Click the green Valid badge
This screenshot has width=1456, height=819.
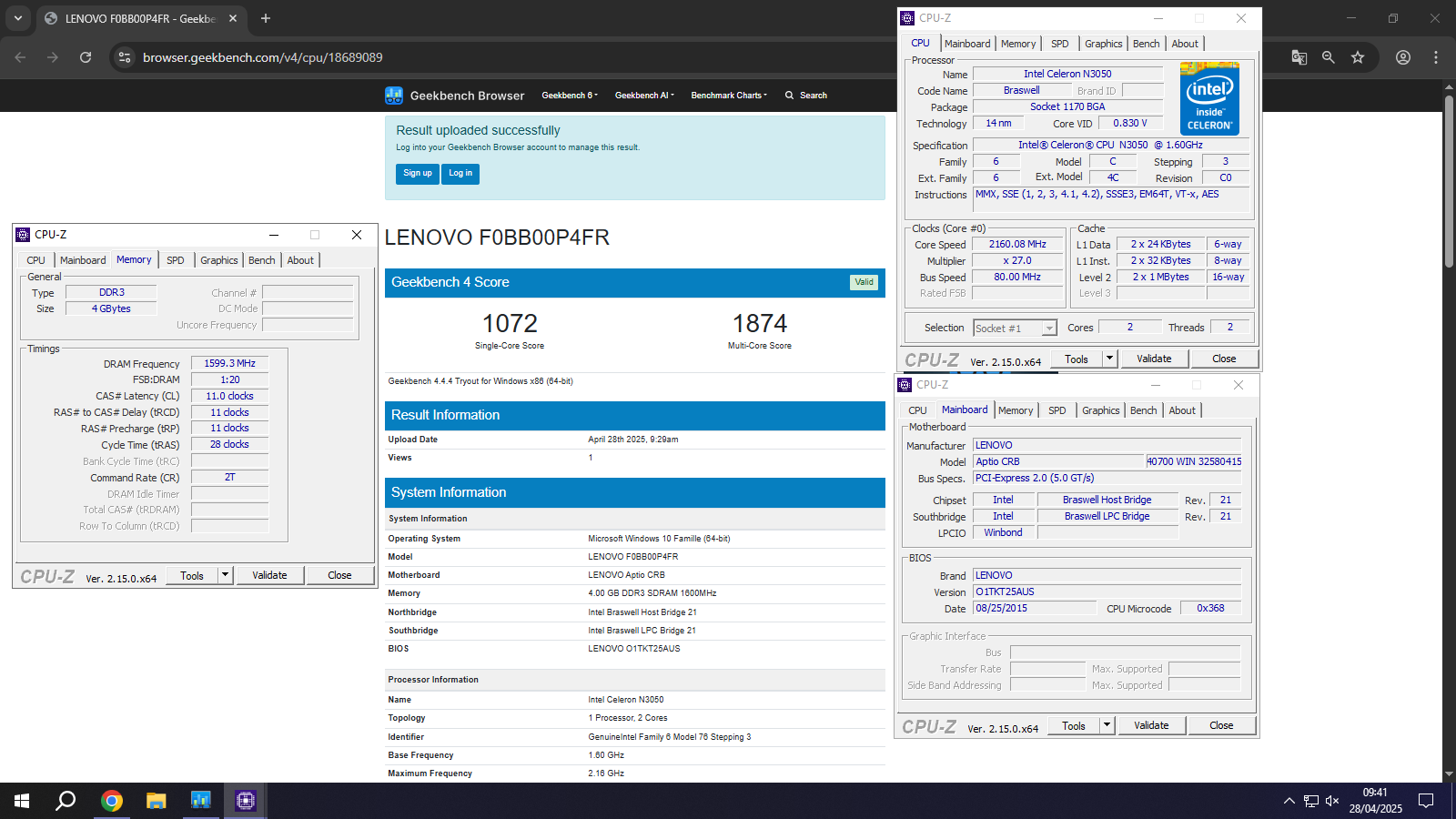864,282
